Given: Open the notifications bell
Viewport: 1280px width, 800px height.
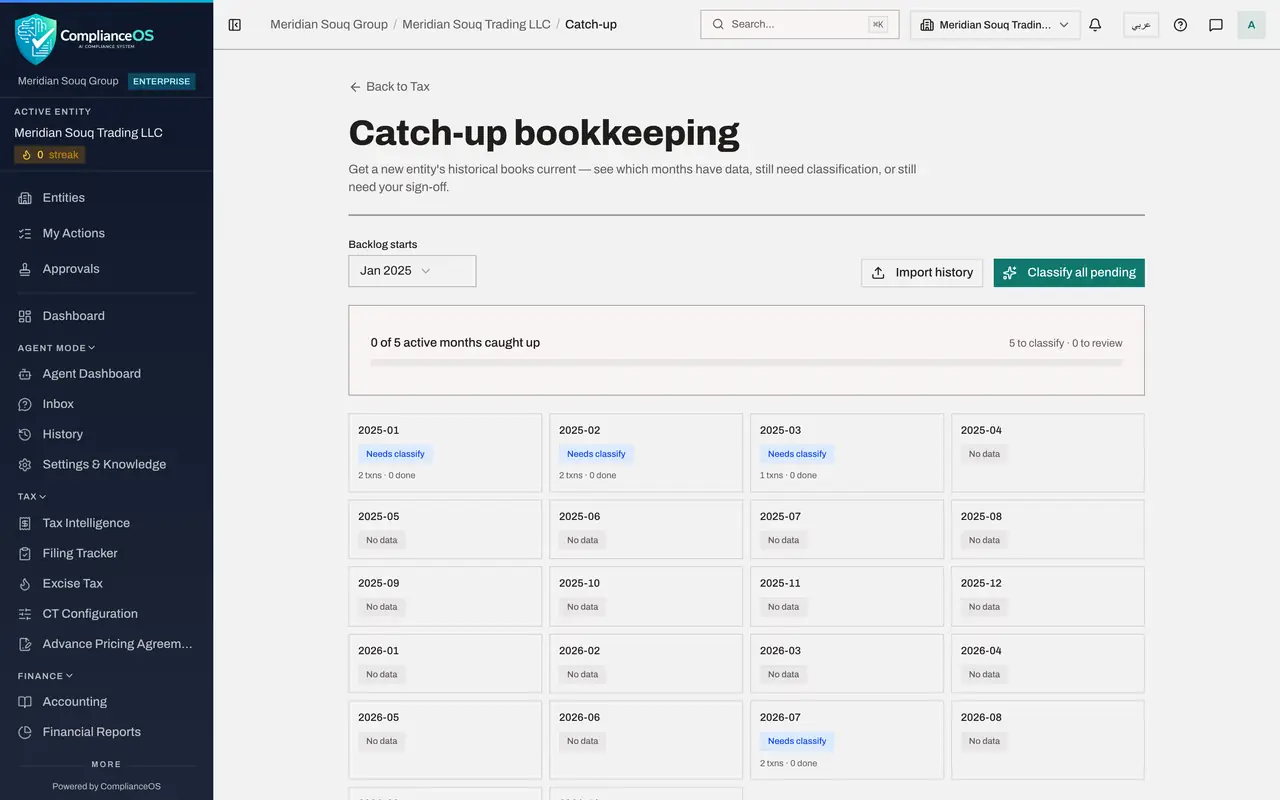Looking at the screenshot, I should pos(1095,24).
